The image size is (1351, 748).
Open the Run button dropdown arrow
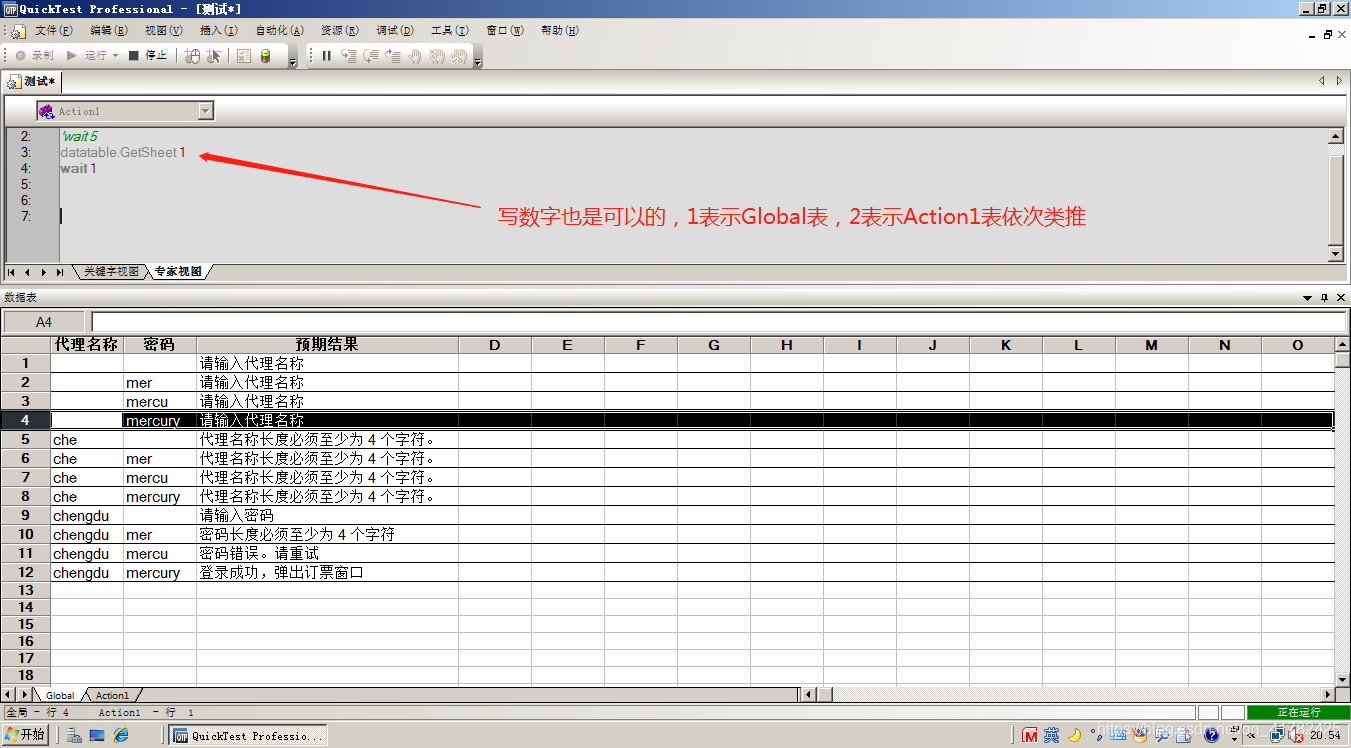pos(115,56)
